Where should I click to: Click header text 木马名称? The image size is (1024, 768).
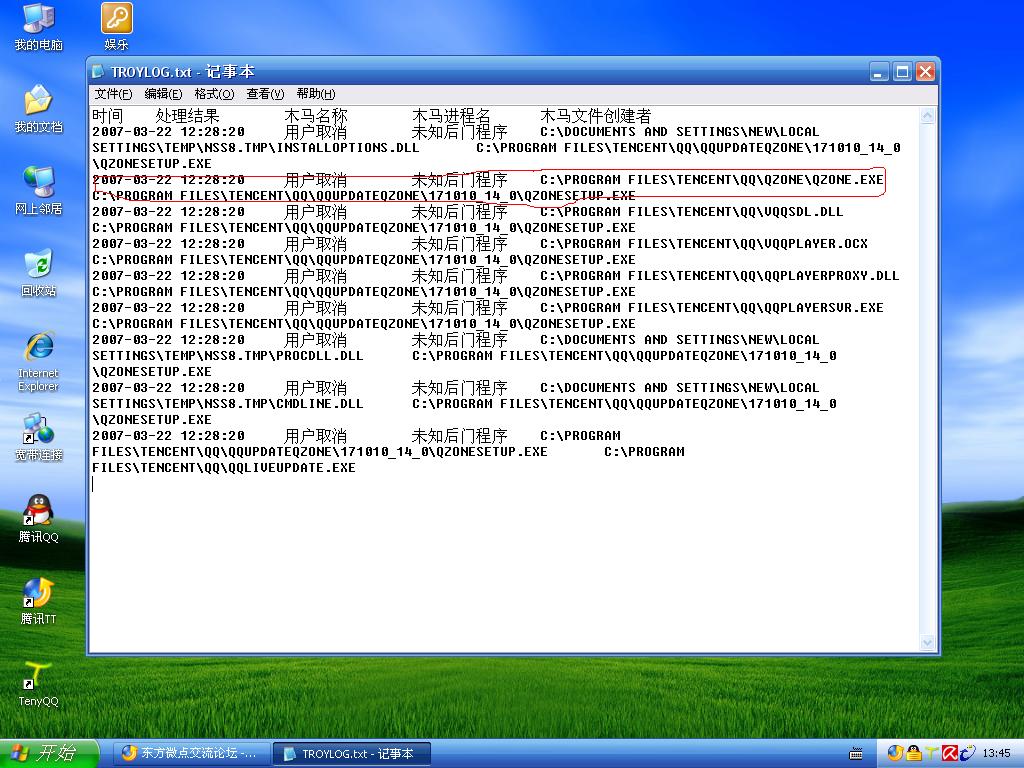tap(316, 116)
